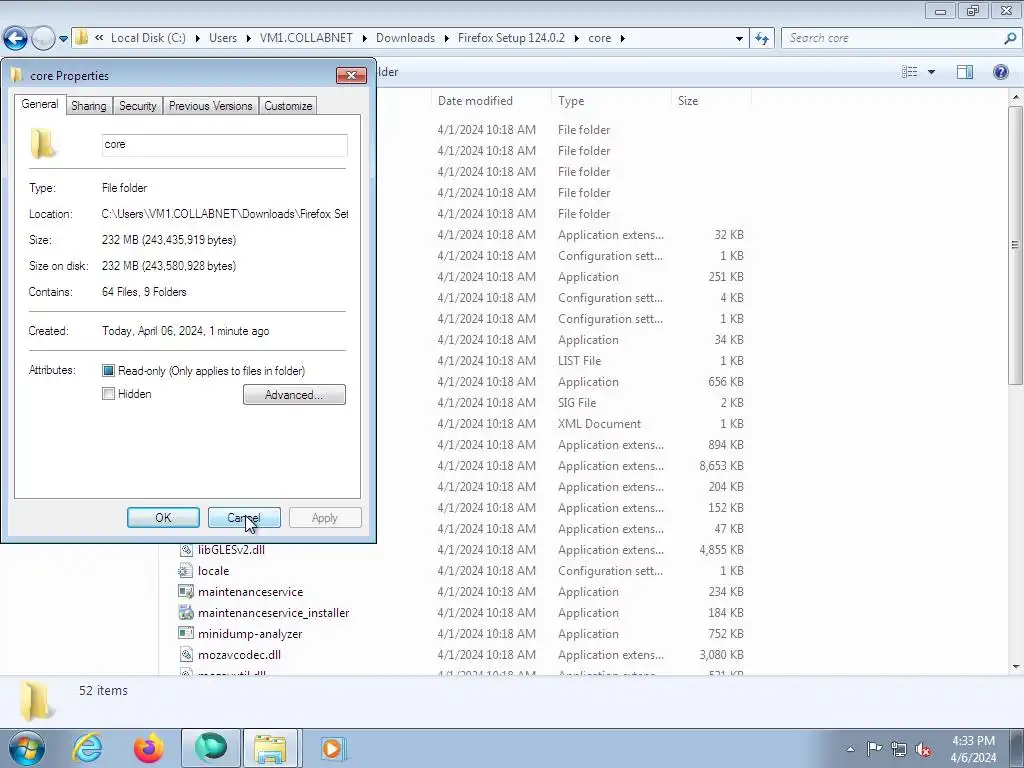
Task: Select the libGLESv2.dll file icon
Action: click(186, 550)
